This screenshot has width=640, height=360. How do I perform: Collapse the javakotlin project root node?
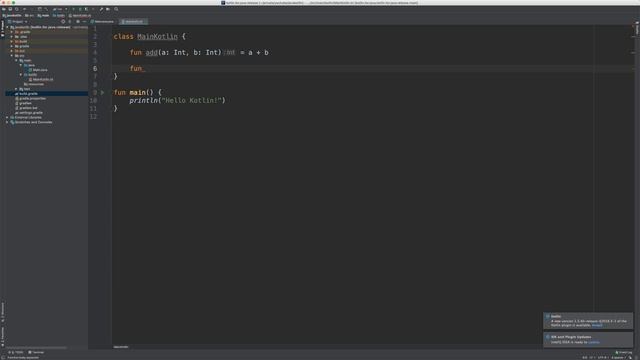click(x=7, y=27)
